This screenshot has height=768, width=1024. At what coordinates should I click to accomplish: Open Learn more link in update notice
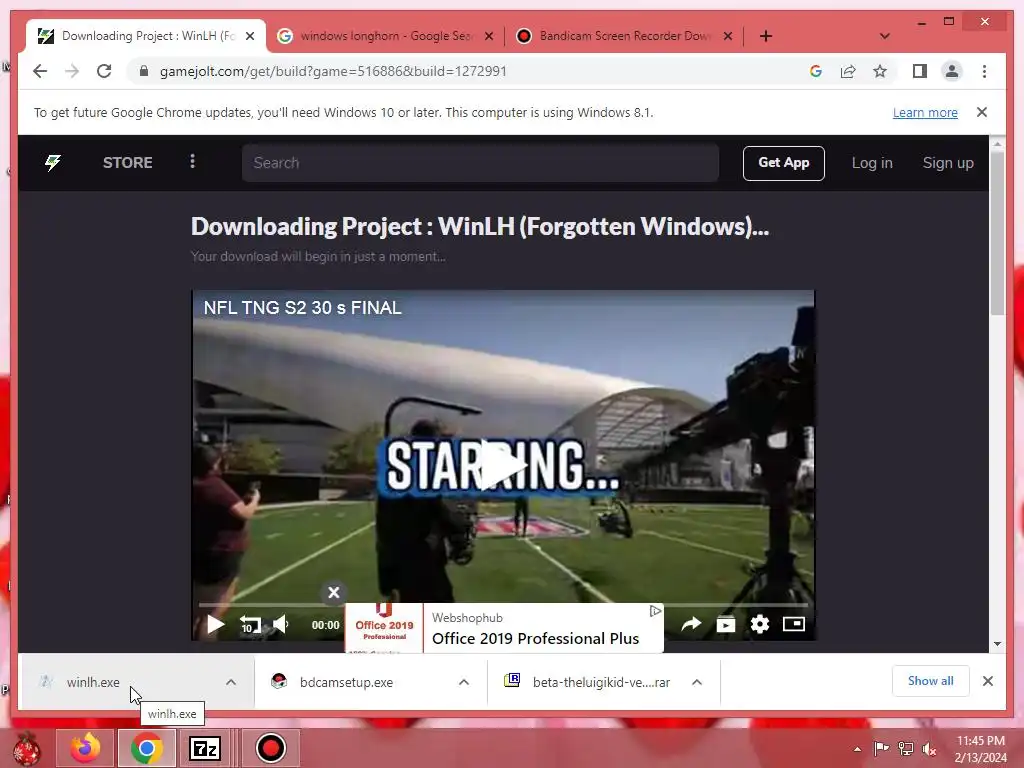coord(925,112)
